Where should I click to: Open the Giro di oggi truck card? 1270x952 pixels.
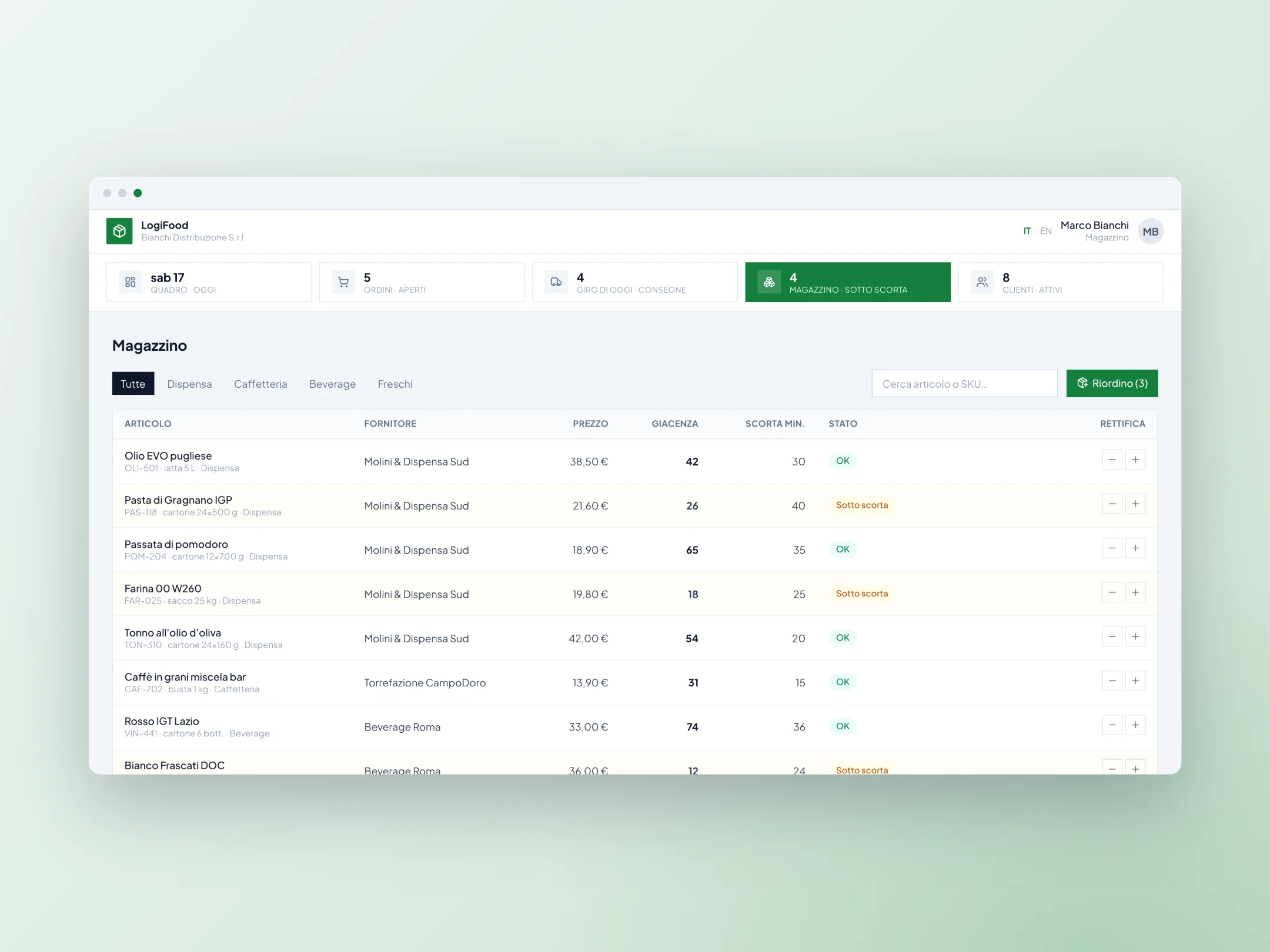634,282
